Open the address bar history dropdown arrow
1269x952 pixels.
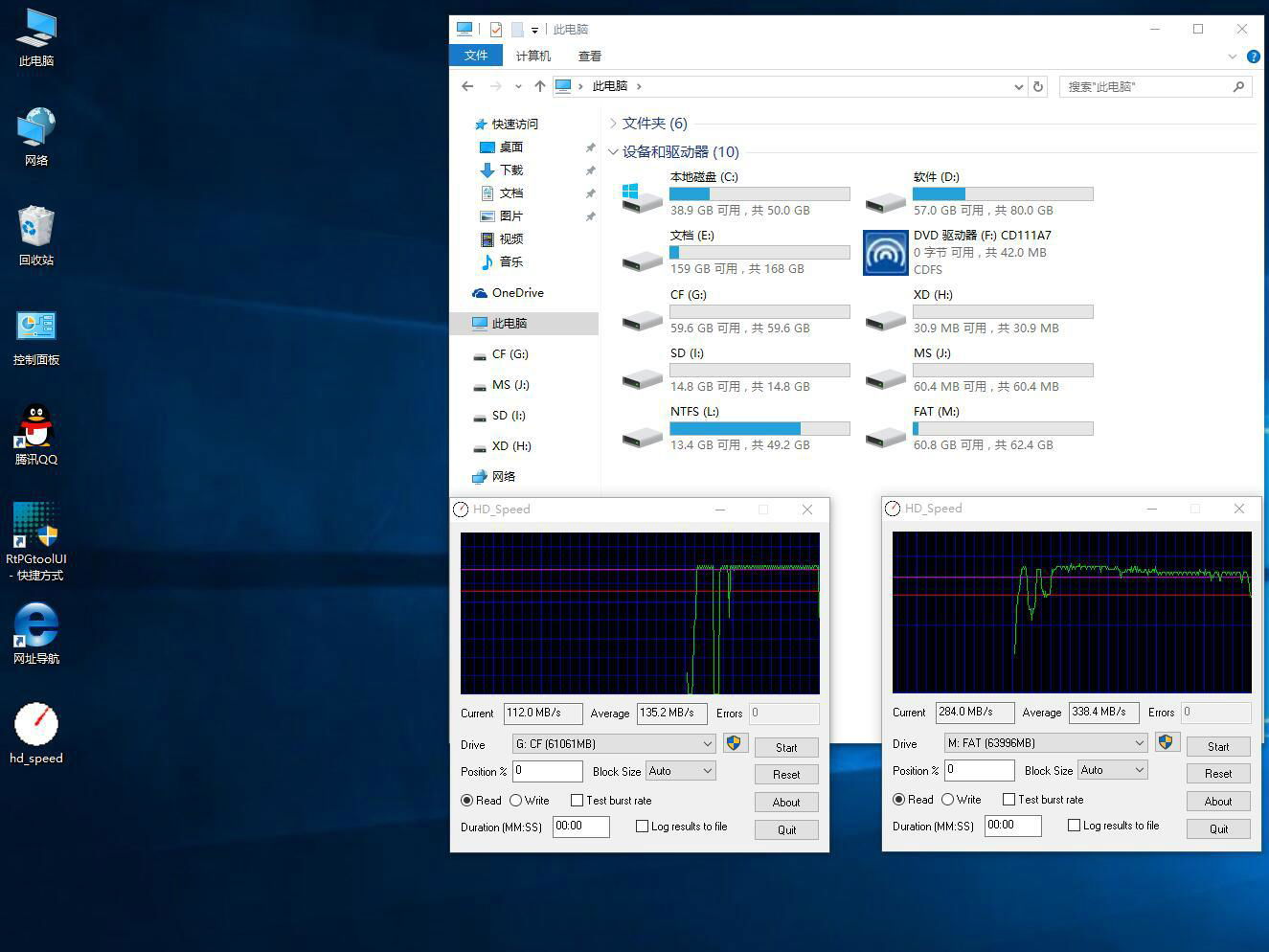(1018, 86)
